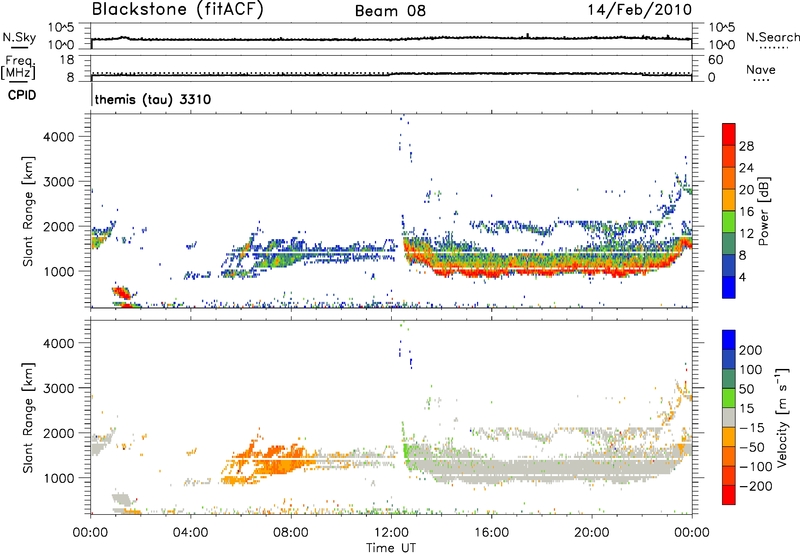Image resolution: width=800 pixels, height=554 pixels.
Task: Click the power colorbar blue bottom segment
Action: (x=729, y=287)
